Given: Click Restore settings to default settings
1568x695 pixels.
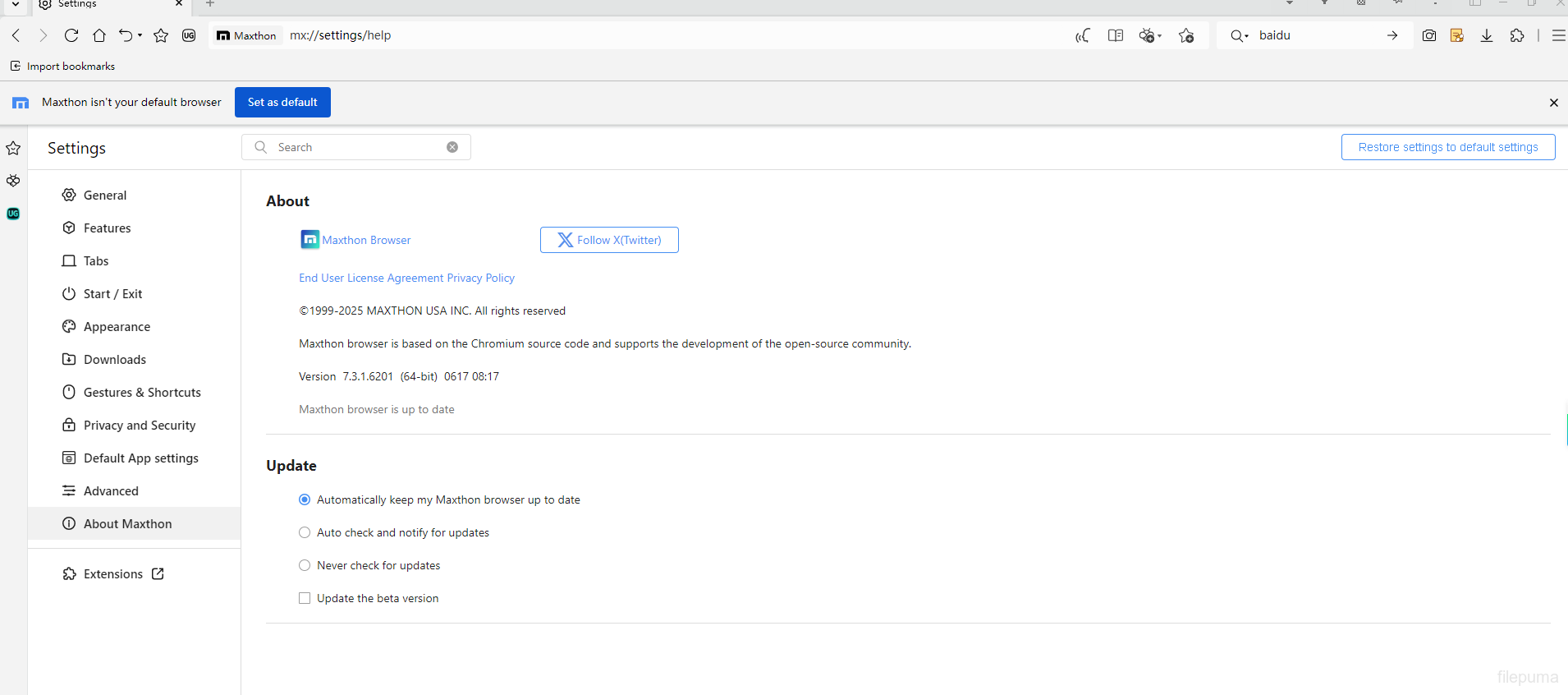Looking at the screenshot, I should pyautogui.click(x=1448, y=147).
